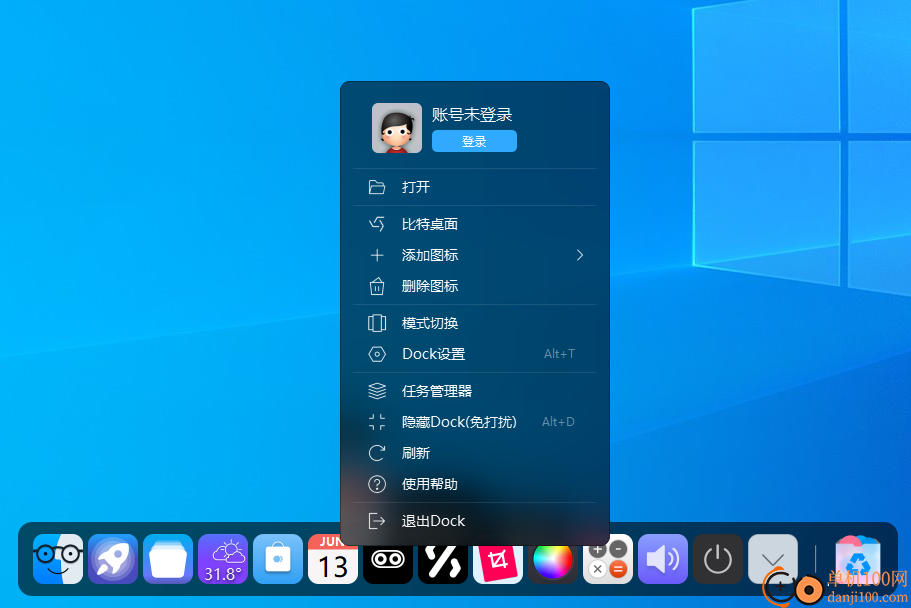Click the 登录 login button
Image resolution: width=911 pixels, height=608 pixels.
click(x=474, y=141)
